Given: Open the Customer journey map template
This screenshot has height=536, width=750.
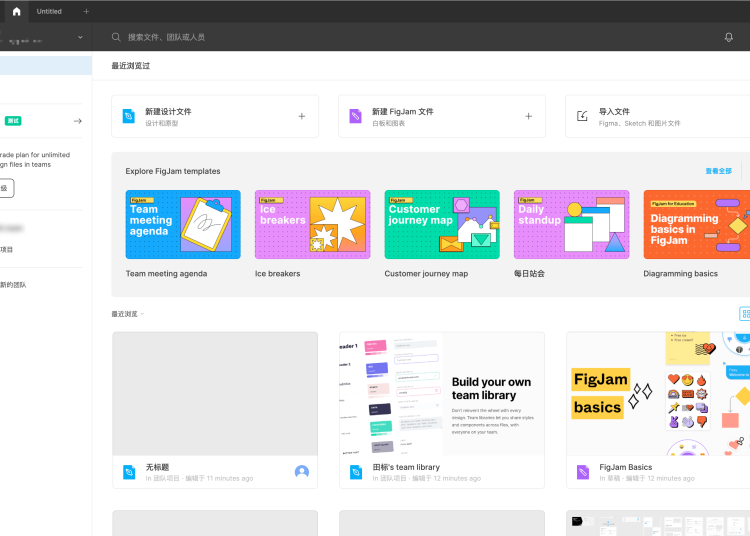Looking at the screenshot, I should pyautogui.click(x=442, y=224).
